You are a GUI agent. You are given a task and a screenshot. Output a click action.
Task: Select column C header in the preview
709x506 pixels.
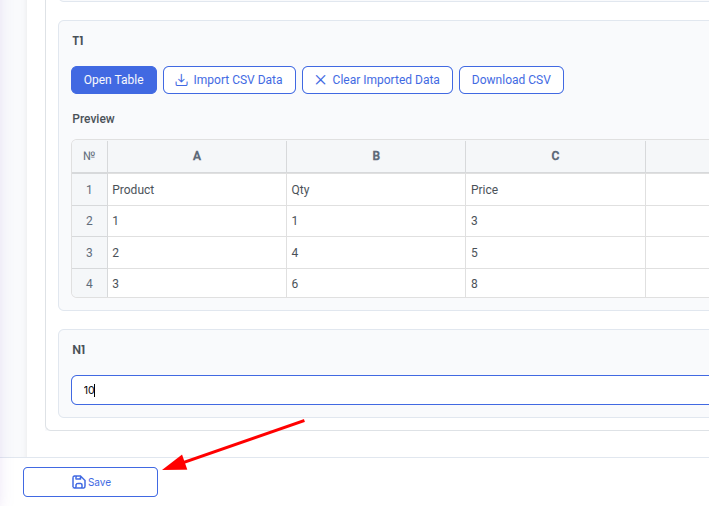pyautogui.click(x=555, y=156)
